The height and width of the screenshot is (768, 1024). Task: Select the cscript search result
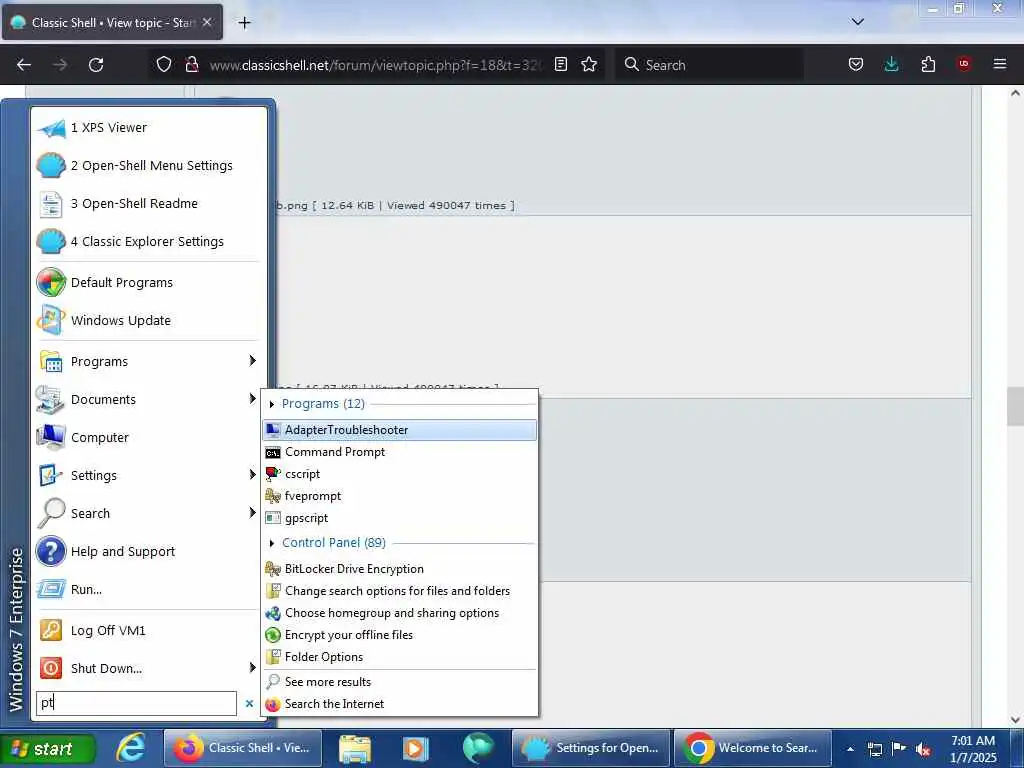point(400,474)
